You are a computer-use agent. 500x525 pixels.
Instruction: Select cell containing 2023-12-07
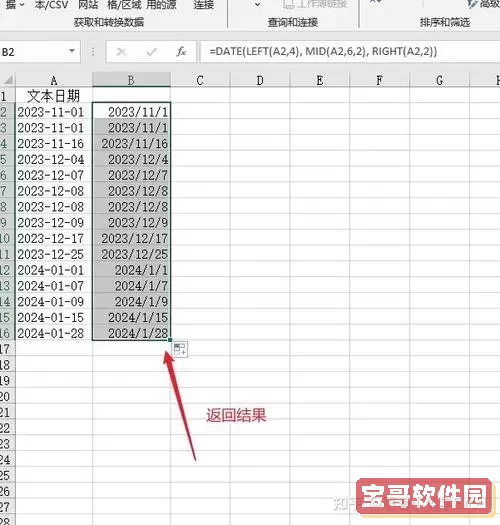[54, 175]
